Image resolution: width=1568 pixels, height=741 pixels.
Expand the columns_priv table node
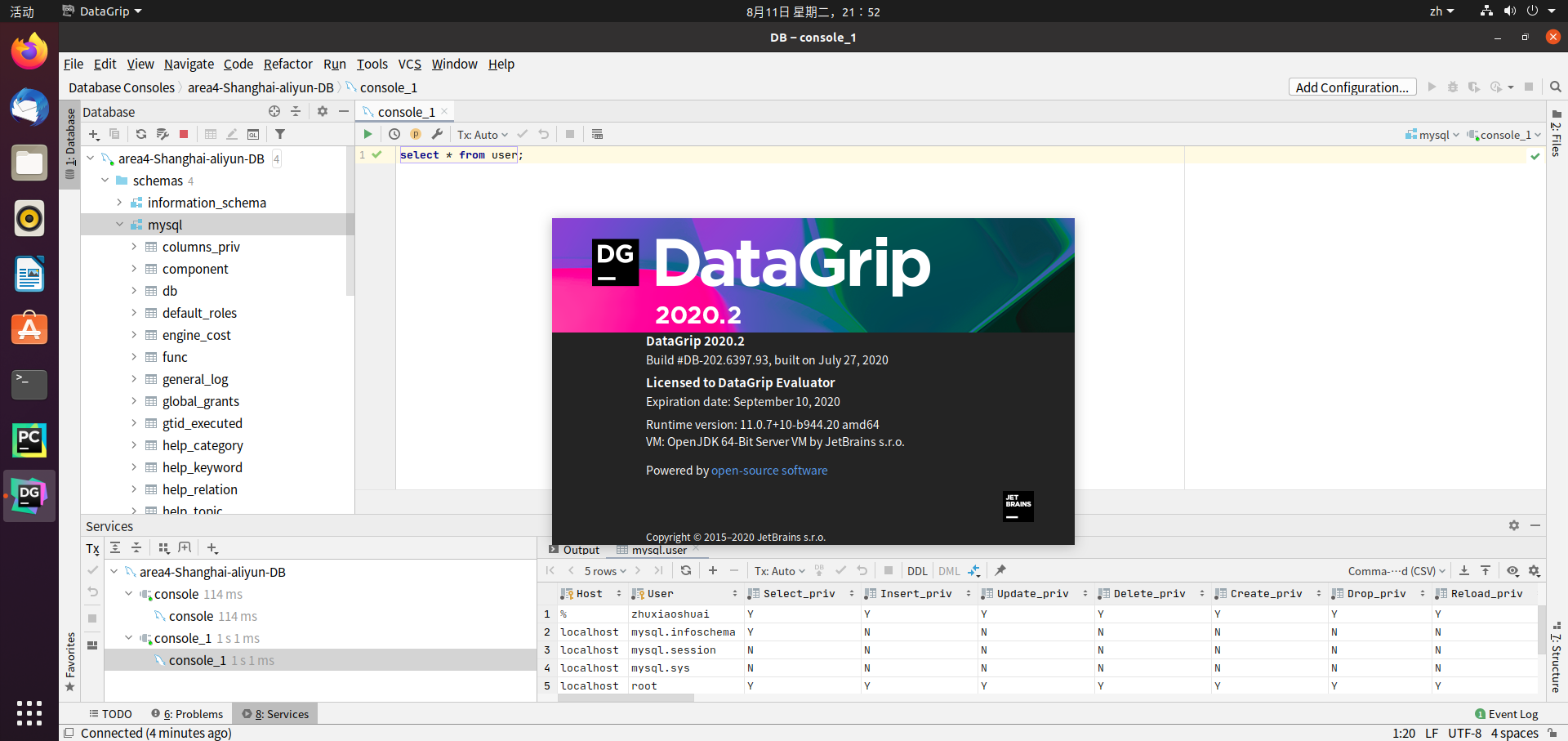click(134, 247)
